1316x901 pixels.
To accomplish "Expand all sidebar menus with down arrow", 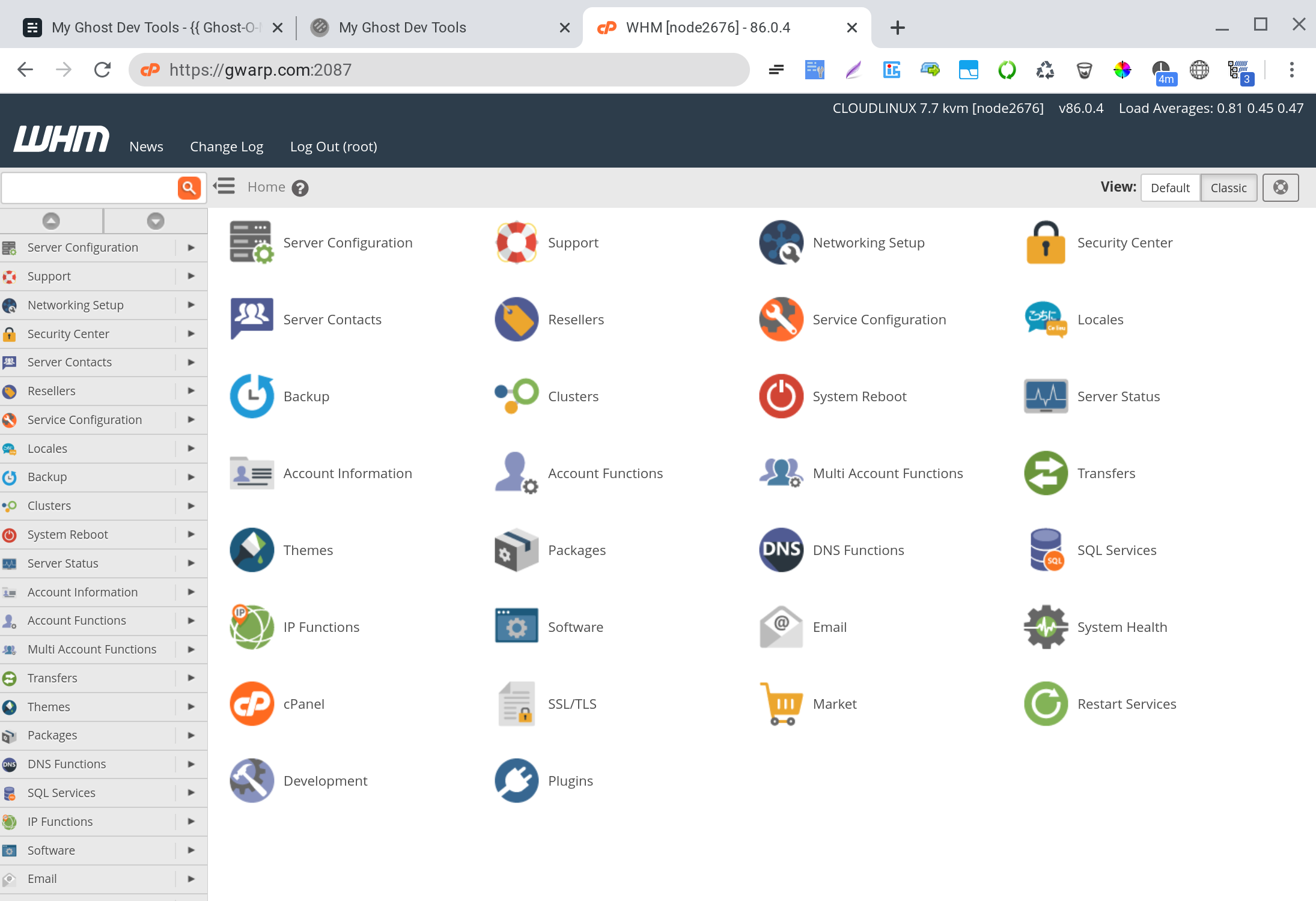I will pos(156,221).
